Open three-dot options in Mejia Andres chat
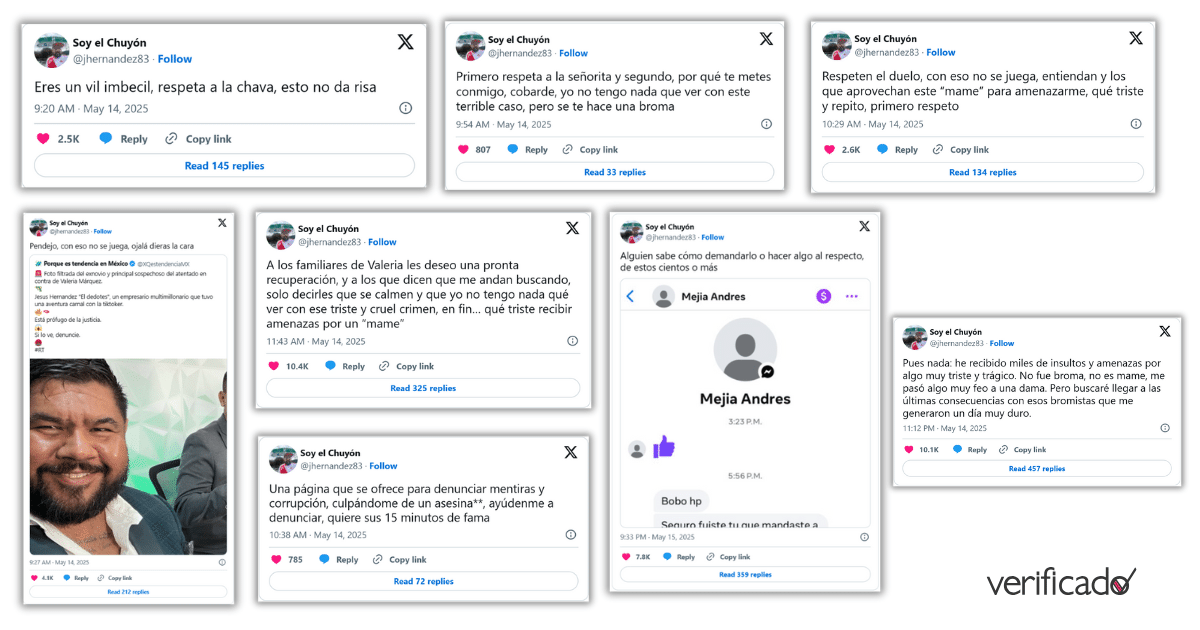 click(x=852, y=296)
